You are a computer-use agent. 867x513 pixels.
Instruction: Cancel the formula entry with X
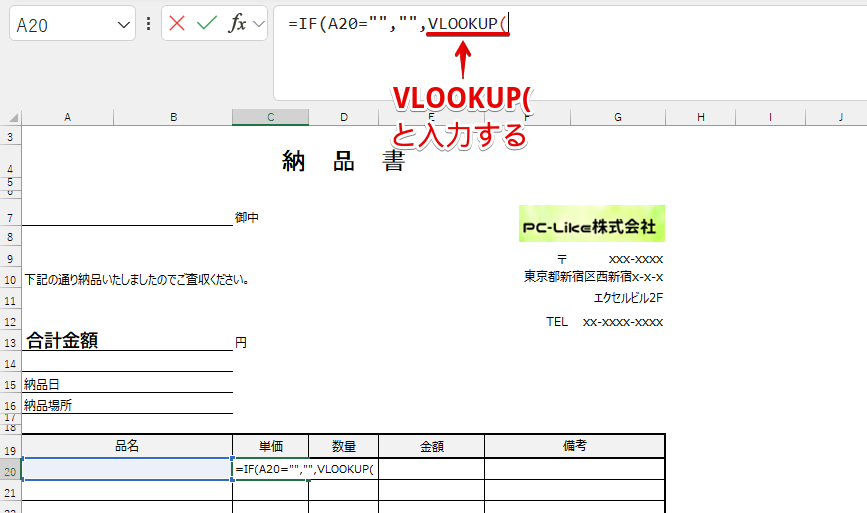(177, 23)
